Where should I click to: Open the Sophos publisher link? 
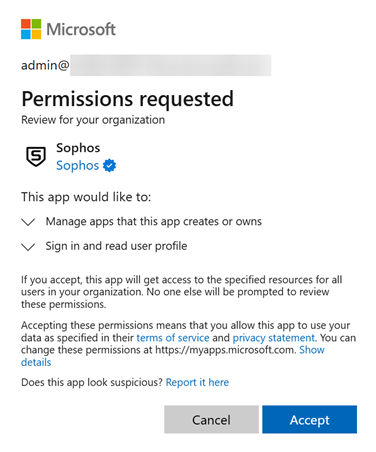78,165
